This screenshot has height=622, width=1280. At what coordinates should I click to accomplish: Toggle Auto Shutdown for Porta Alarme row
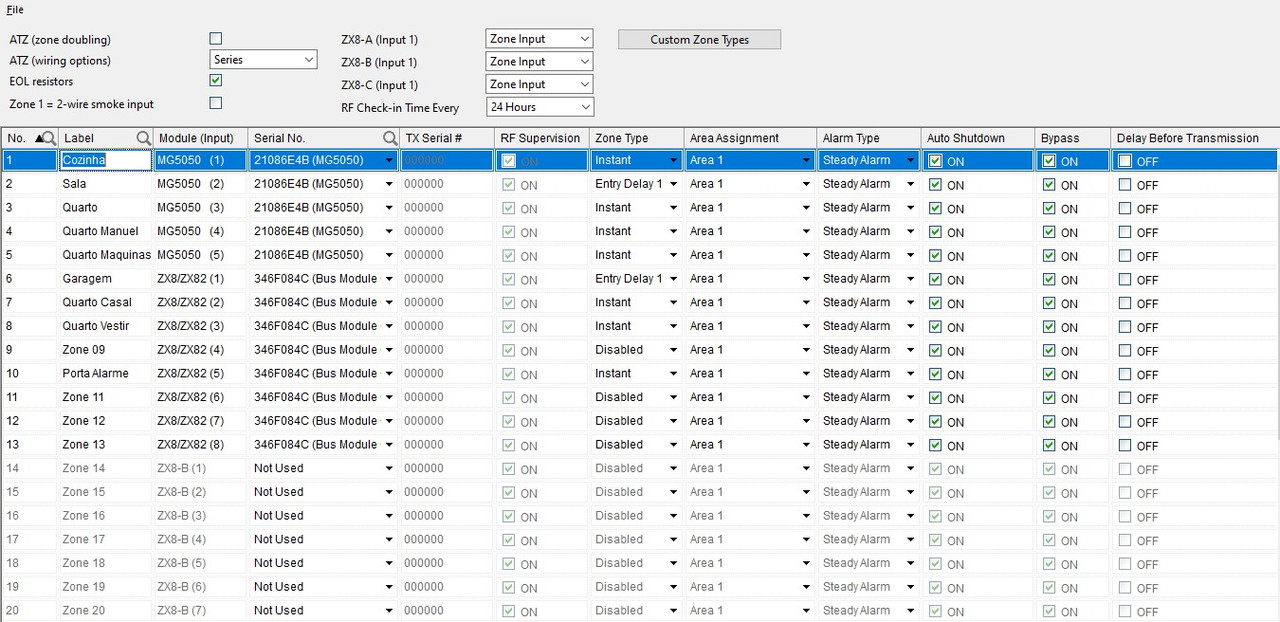pyautogui.click(x=935, y=375)
